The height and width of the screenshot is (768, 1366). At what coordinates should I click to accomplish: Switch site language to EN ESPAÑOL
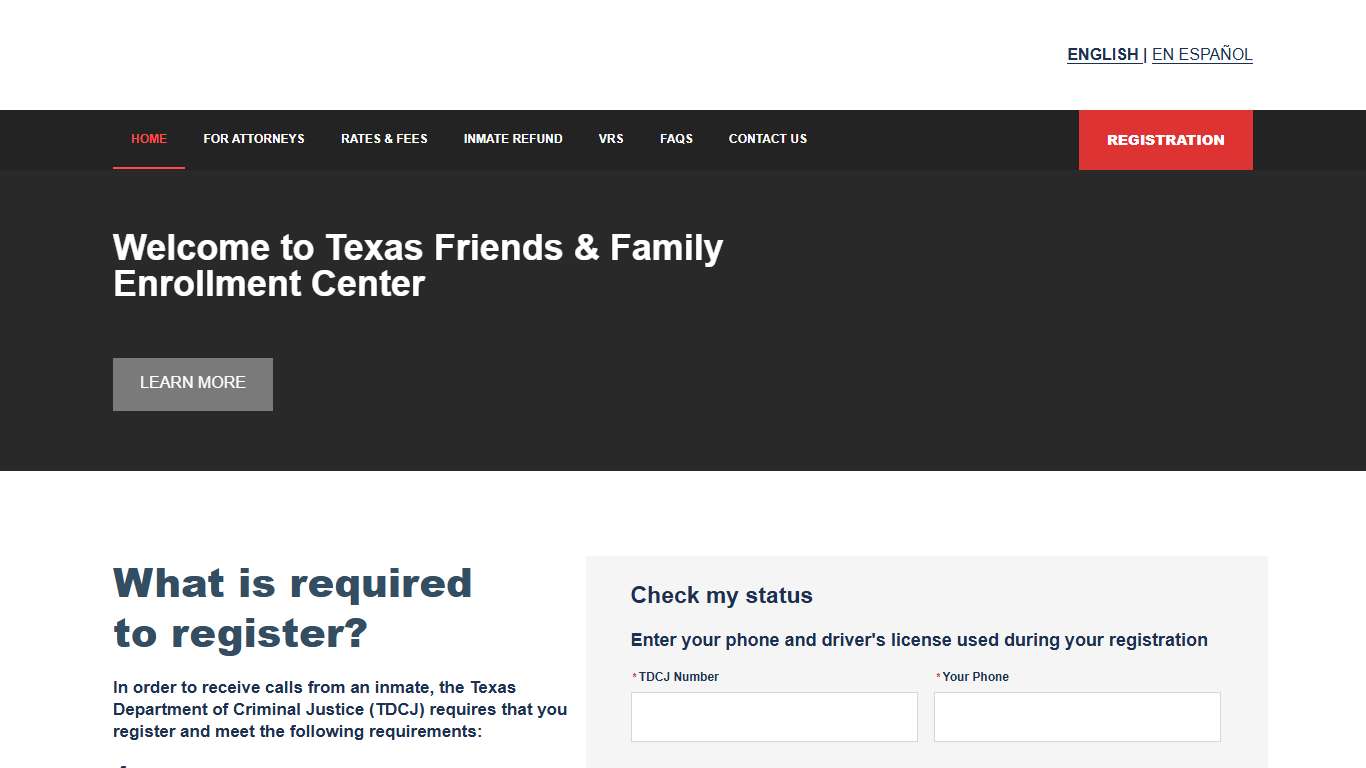(1202, 54)
